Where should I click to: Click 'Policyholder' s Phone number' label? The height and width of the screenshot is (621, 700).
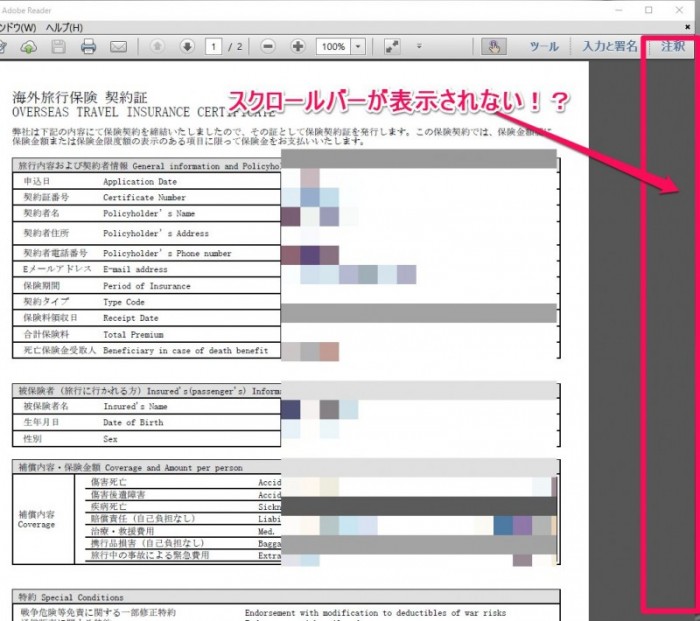coord(167,253)
